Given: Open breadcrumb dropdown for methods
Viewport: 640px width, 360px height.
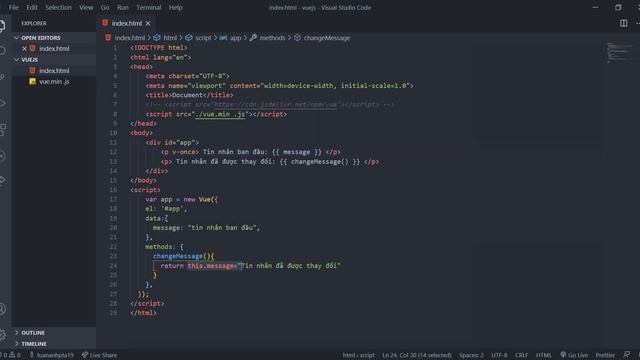Looking at the screenshot, I should (x=272, y=38).
